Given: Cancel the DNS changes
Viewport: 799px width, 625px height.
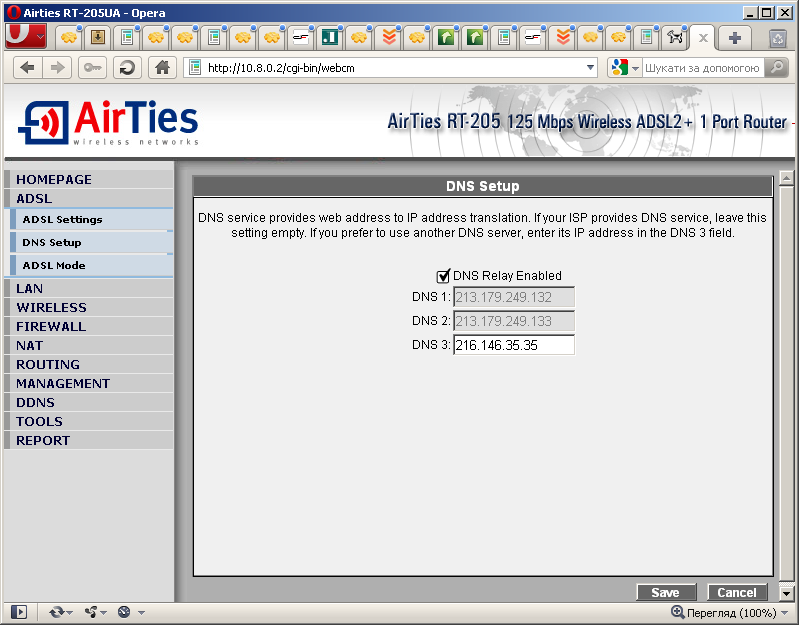Looking at the screenshot, I should click(737, 592).
